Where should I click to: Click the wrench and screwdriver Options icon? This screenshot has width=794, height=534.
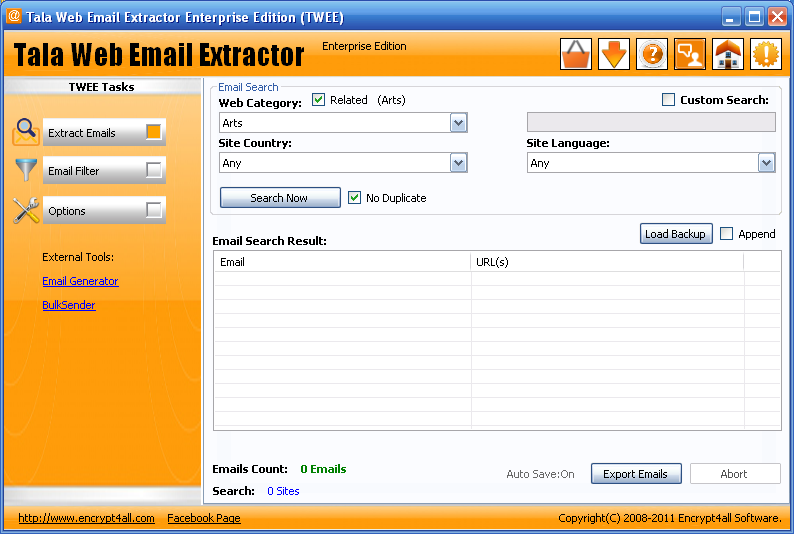pyautogui.click(x=26, y=210)
